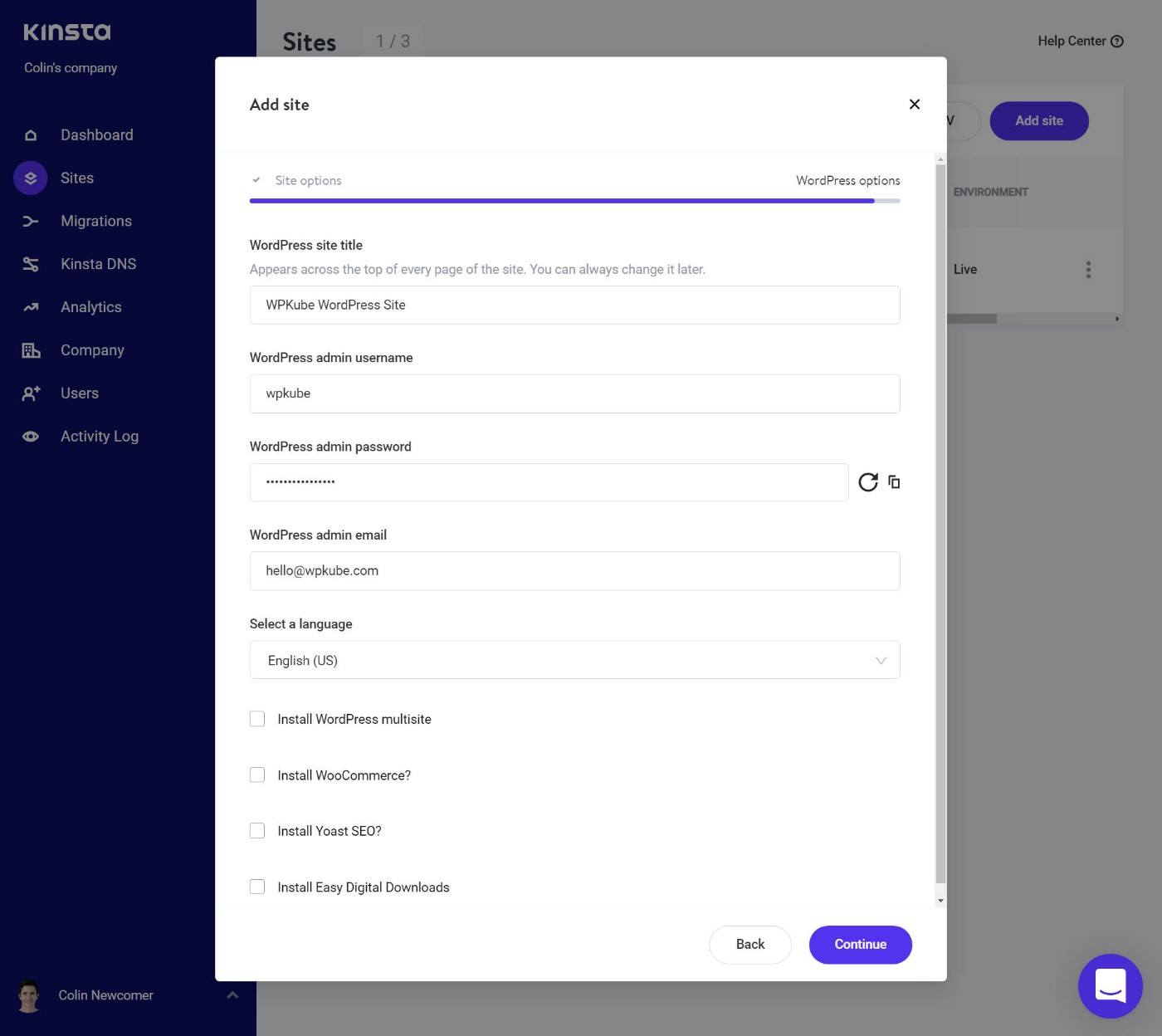Edit the WordPress admin email field
1162x1036 pixels.
click(574, 571)
